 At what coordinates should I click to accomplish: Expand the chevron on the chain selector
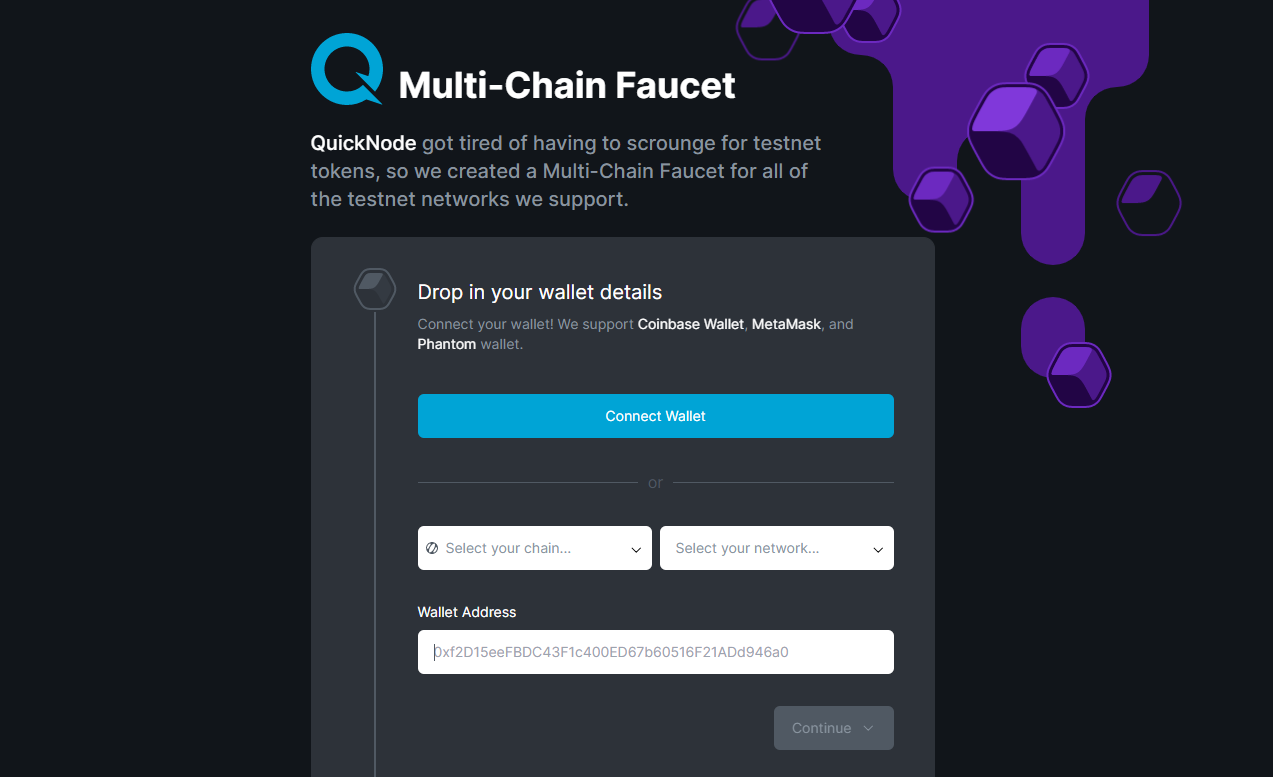tap(636, 549)
